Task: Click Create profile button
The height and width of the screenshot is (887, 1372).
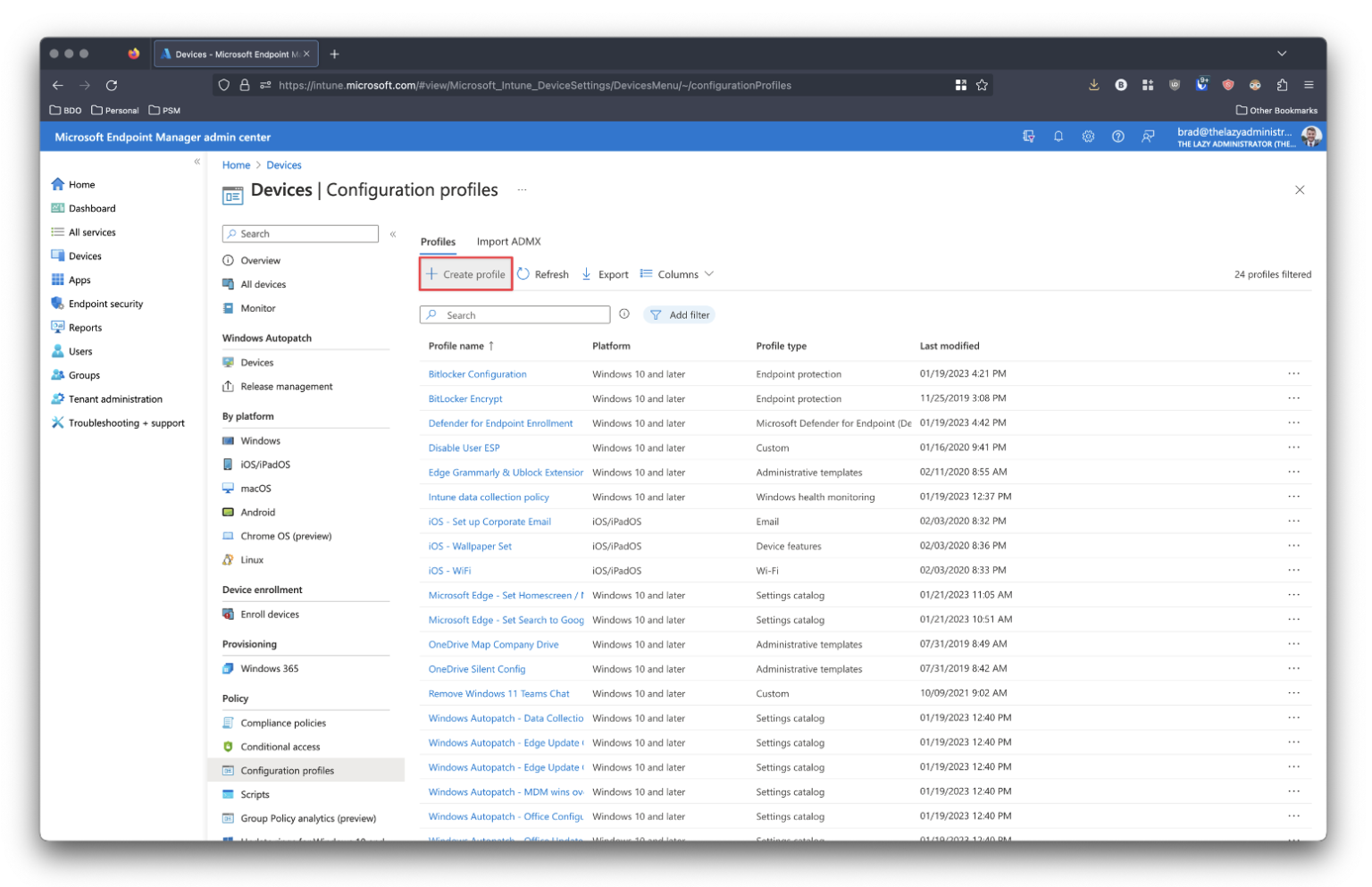Action: pos(465,274)
